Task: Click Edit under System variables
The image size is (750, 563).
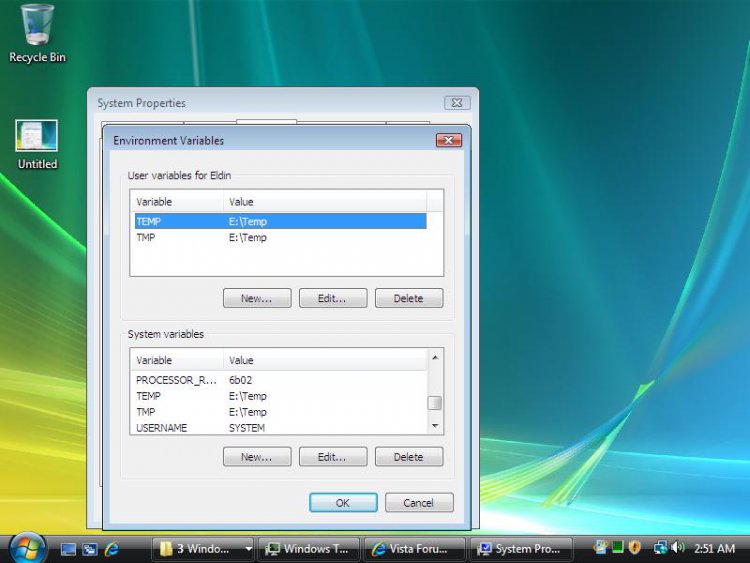Action: tap(332, 457)
